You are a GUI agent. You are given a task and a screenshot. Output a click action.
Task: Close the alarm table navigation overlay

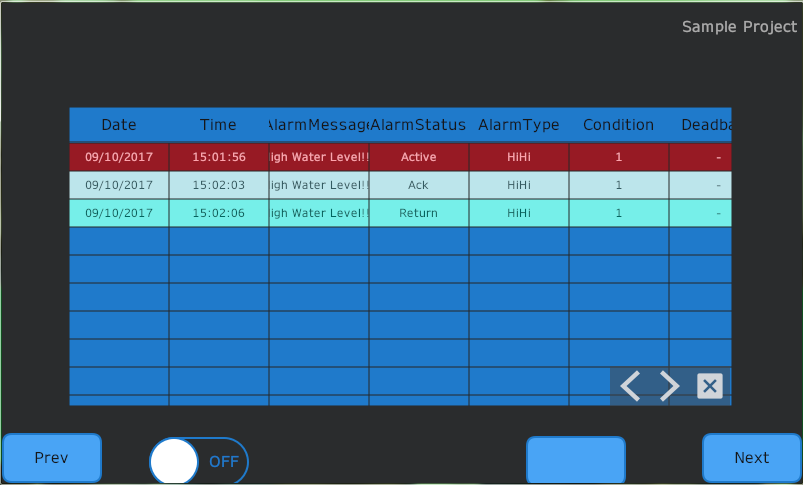pyautogui.click(x=709, y=386)
